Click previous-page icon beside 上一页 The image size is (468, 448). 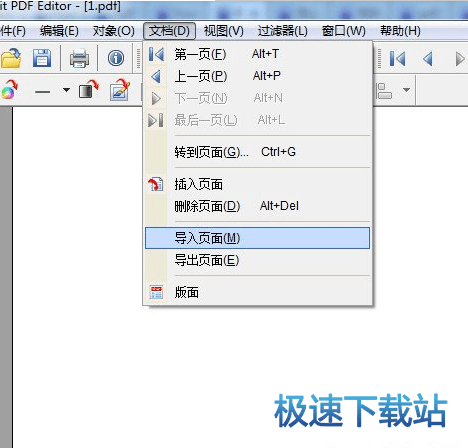(x=156, y=76)
